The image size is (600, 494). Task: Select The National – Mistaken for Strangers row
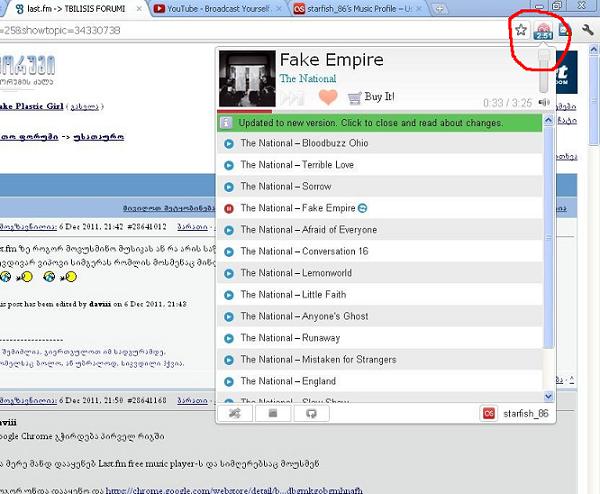[x=380, y=359]
